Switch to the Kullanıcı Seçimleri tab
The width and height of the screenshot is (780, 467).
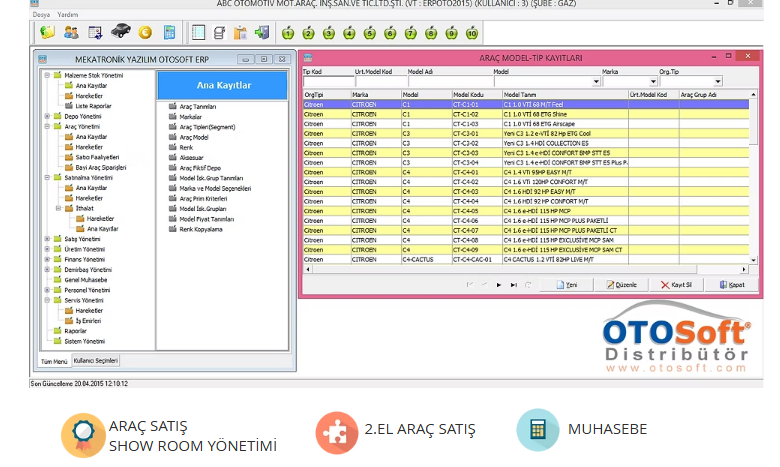point(96,359)
